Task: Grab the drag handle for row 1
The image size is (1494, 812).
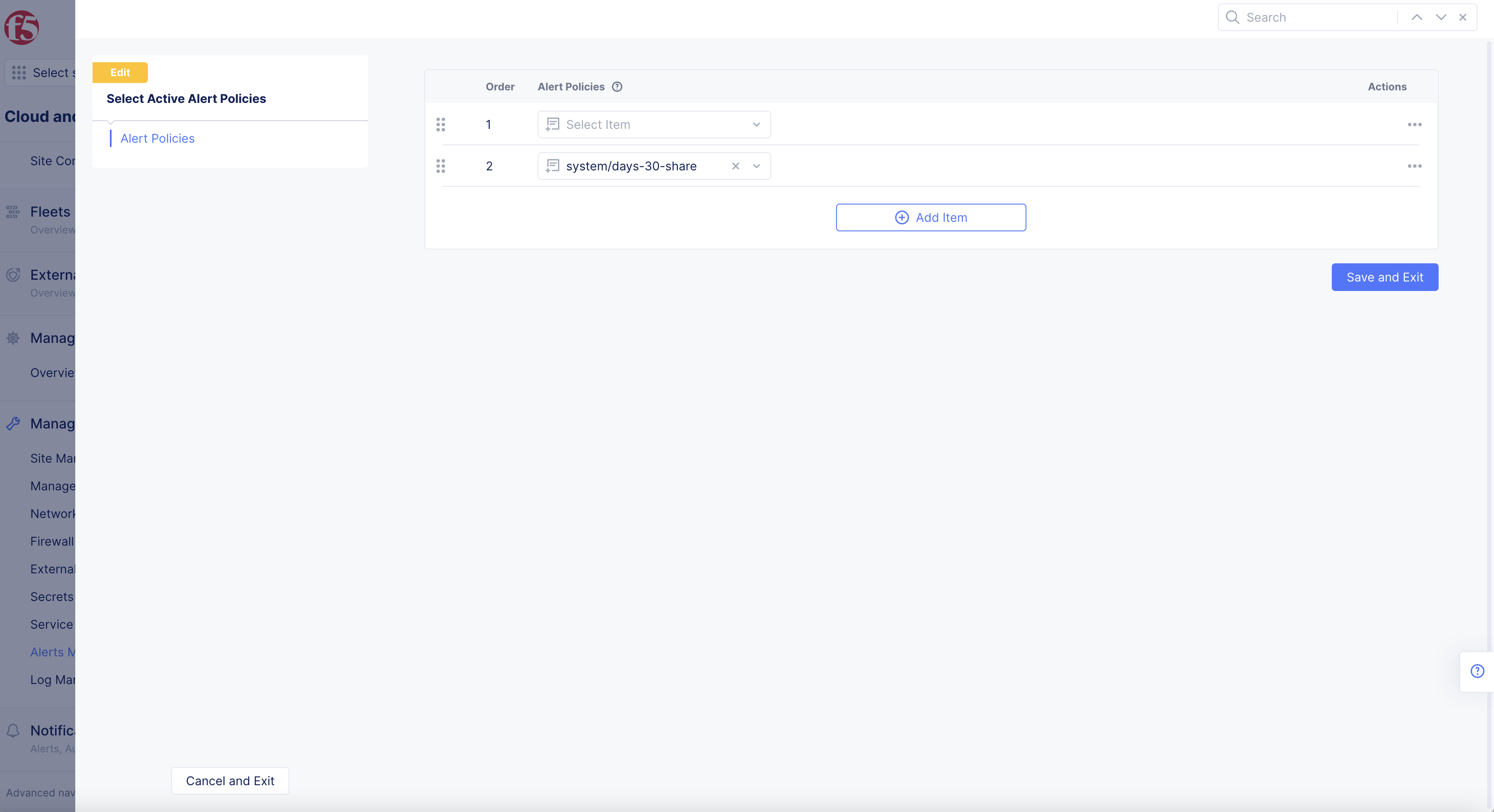Action: [441, 125]
